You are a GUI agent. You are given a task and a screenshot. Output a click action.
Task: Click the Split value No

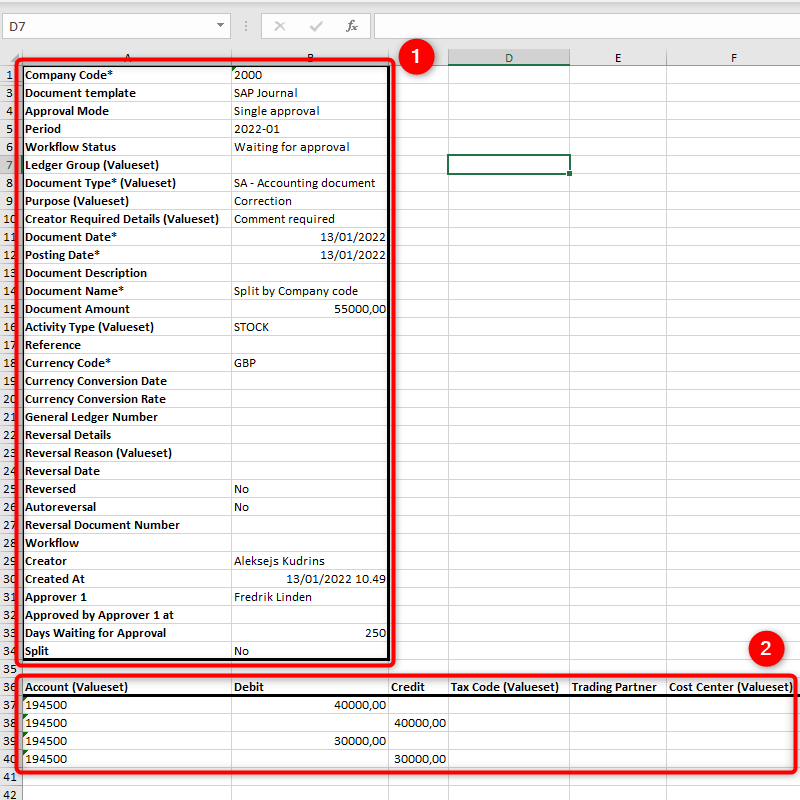coord(309,651)
